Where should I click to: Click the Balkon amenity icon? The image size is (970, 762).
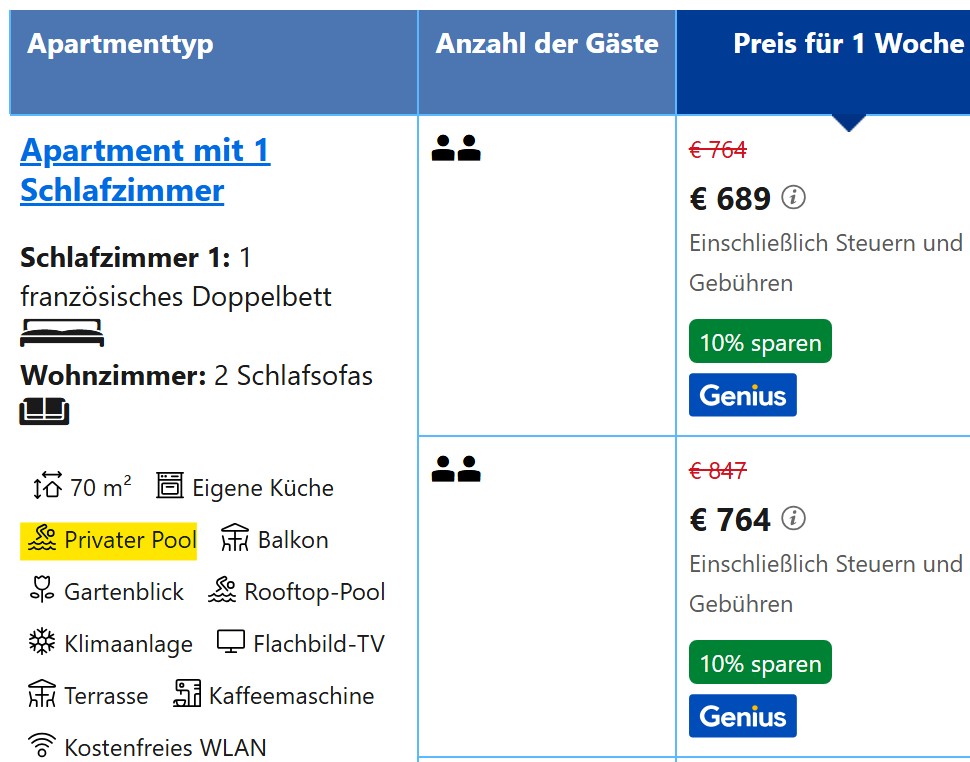pyautogui.click(x=235, y=538)
